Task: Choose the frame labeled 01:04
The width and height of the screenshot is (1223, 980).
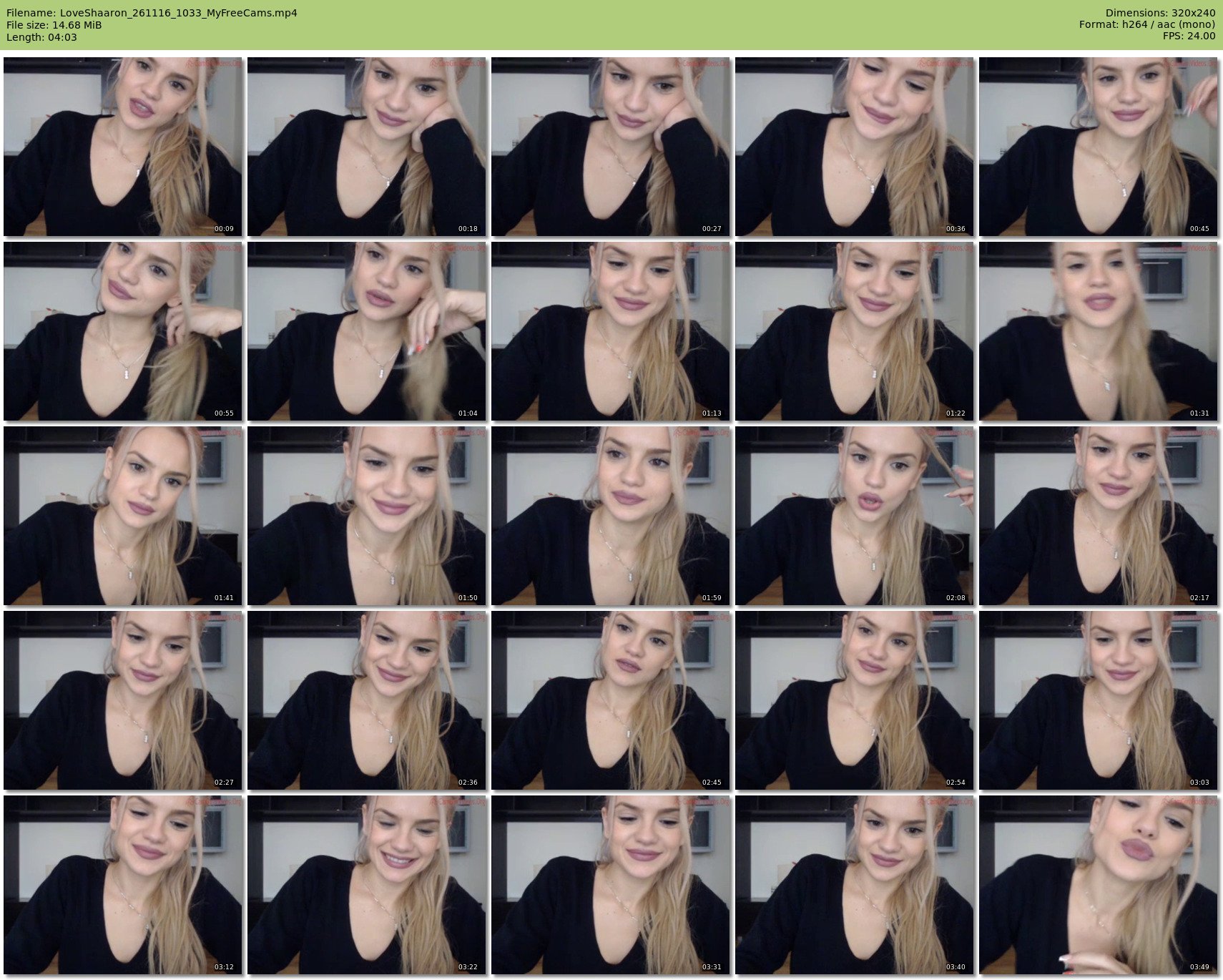Action: [367, 331]
